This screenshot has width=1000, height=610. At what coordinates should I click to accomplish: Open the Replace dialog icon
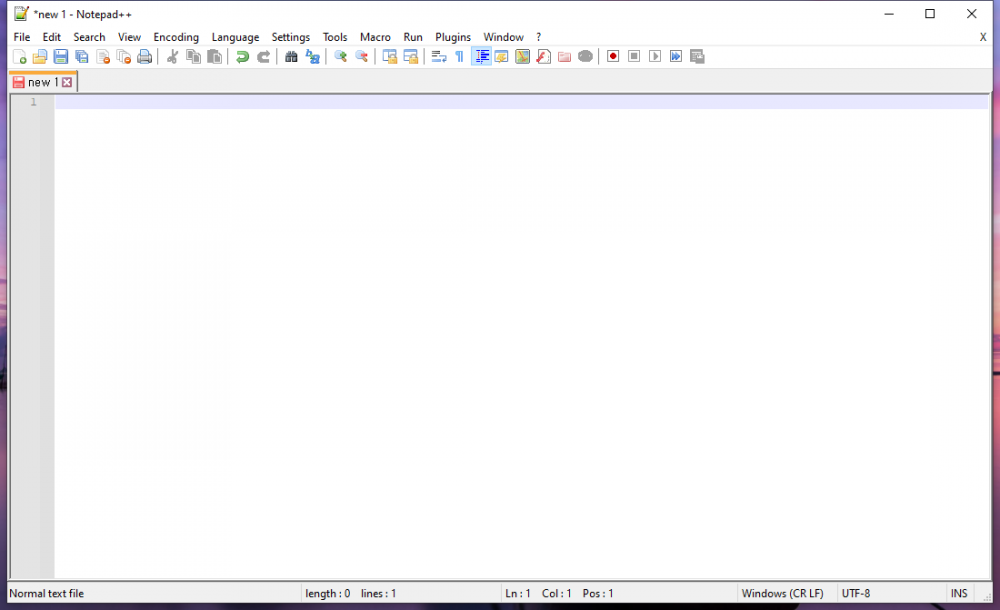312,57
